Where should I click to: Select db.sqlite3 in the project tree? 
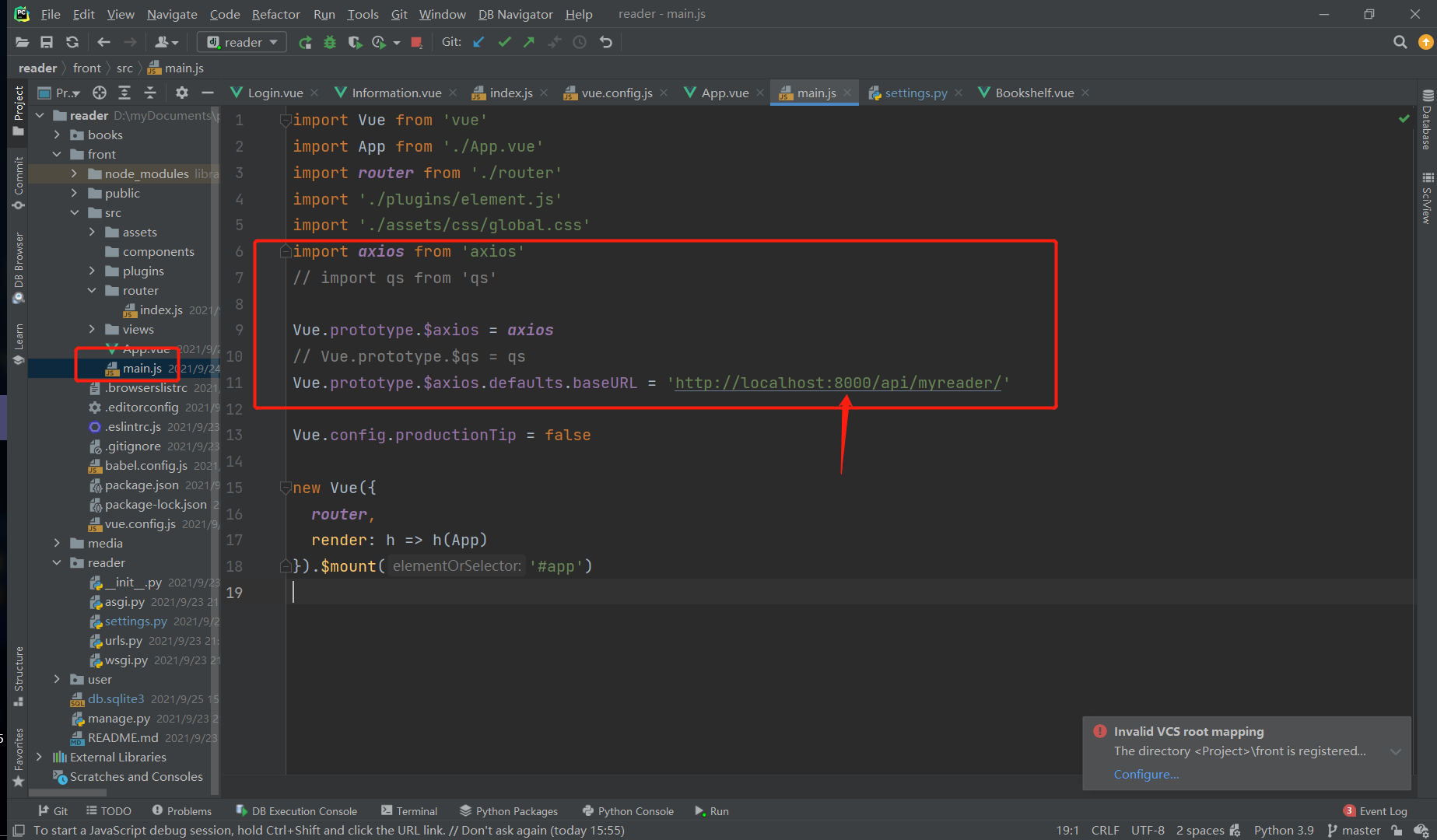[x=115, y=698]
